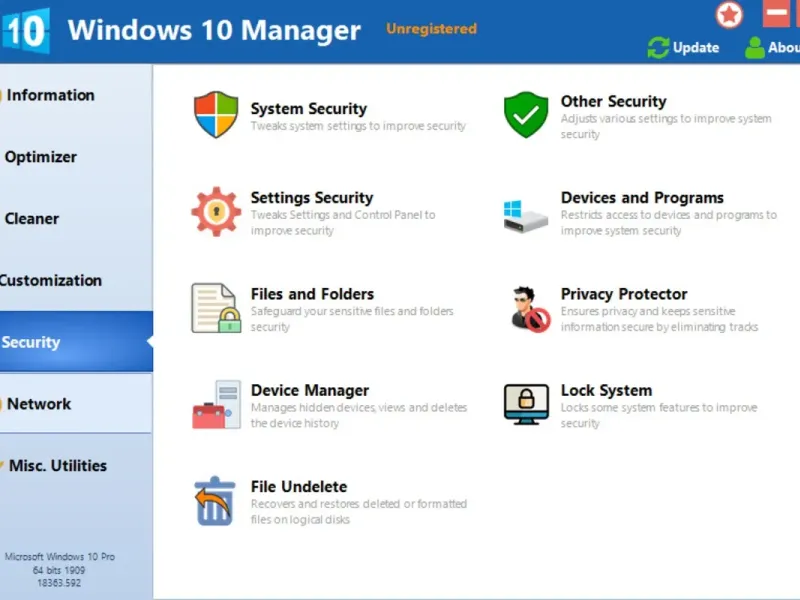Open System Security shield icon
800x600 pixels.
click(x=216, y=114)
